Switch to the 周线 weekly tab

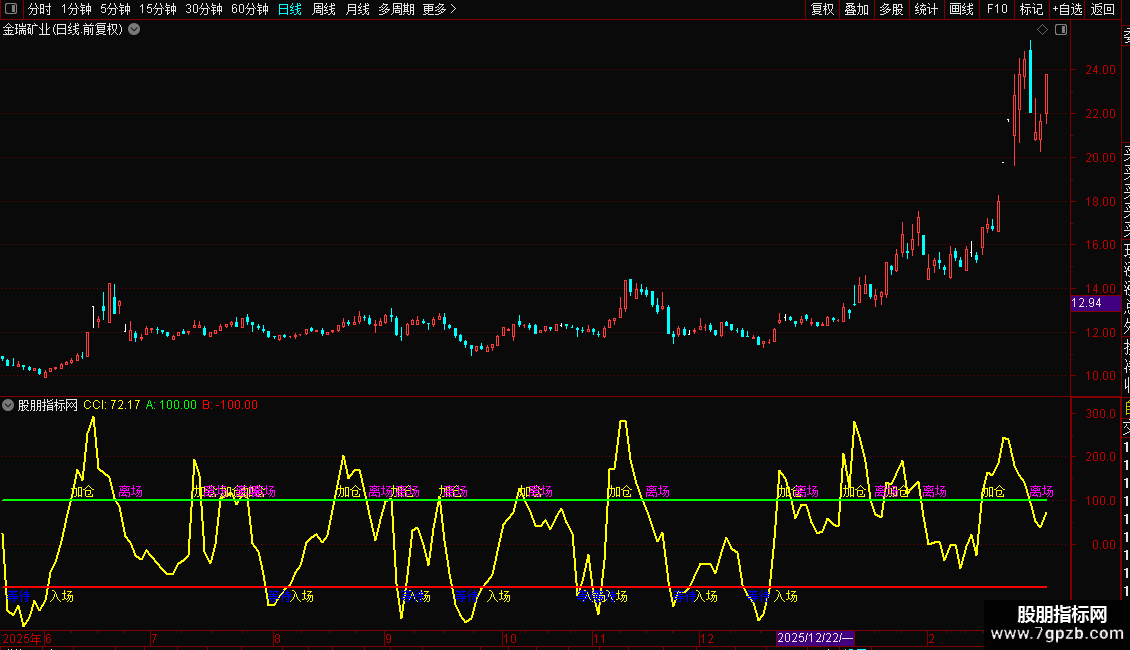(x=324, y=9)
